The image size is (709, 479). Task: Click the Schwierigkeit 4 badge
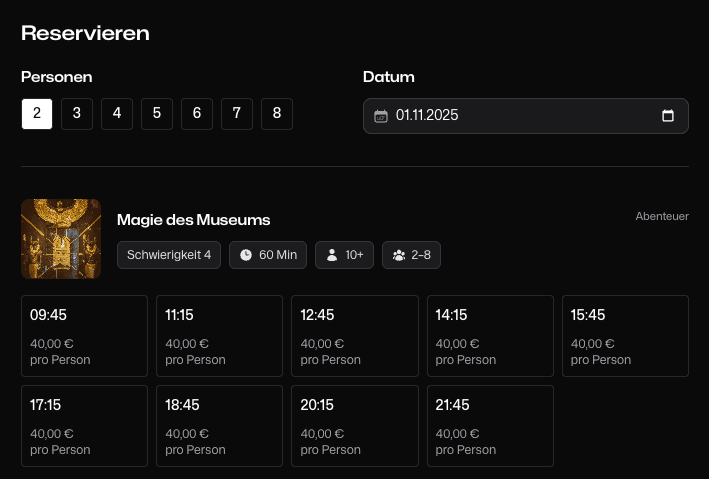pyautogui.click(x=169, y=255)
